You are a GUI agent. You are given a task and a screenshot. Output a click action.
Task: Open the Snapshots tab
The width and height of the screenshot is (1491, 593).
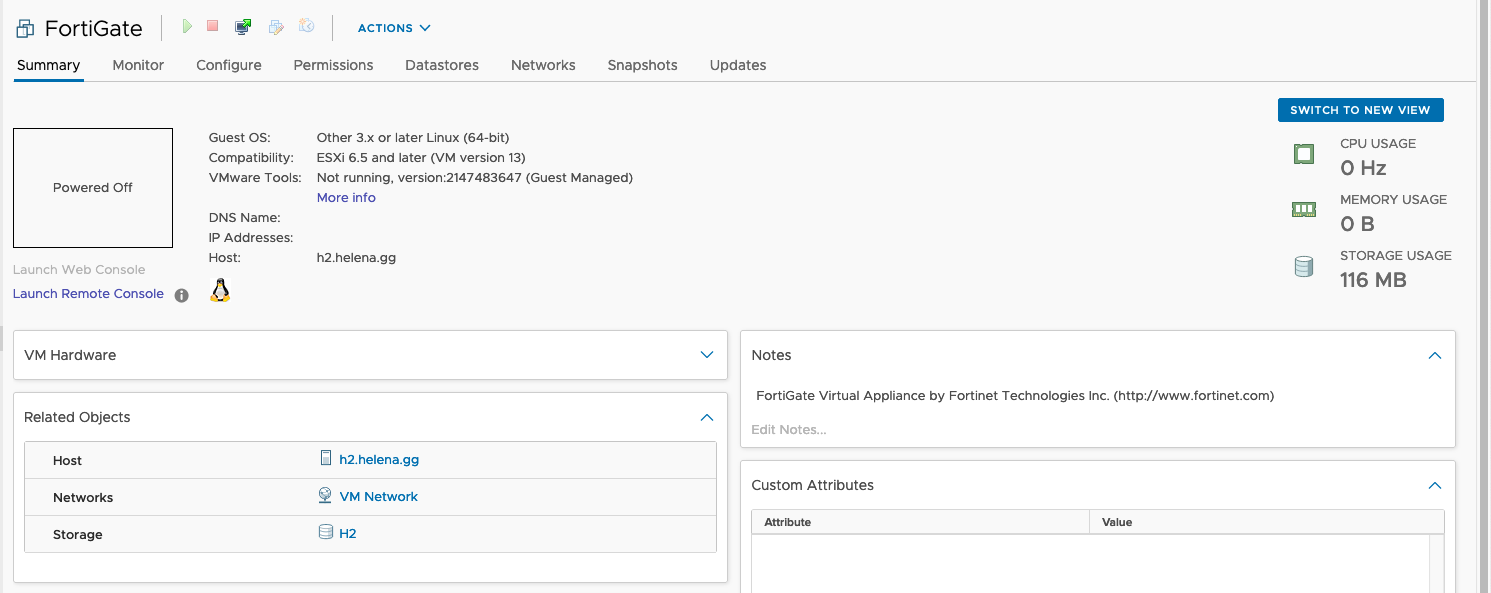coord(642,65)
